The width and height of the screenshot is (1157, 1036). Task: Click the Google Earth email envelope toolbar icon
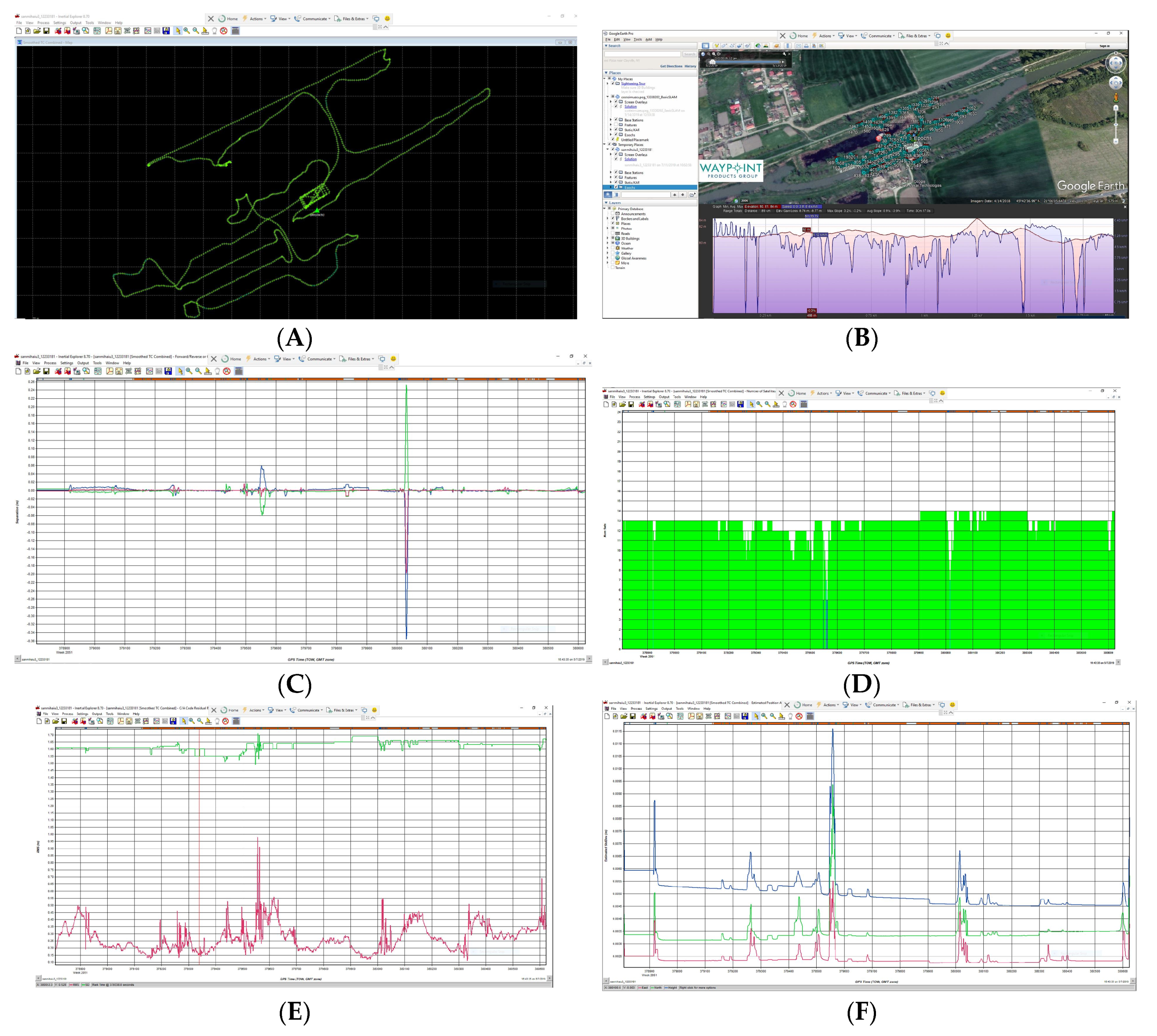pos(798,46)
